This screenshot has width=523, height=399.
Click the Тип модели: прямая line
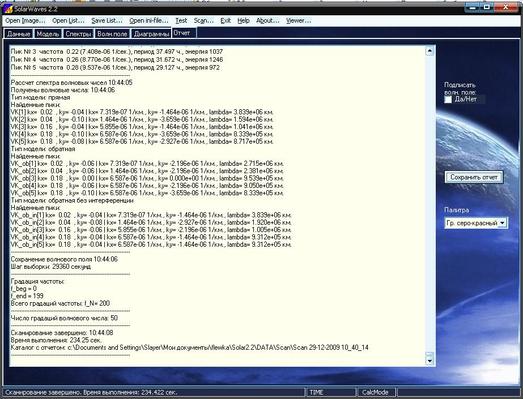click(40, 97)
